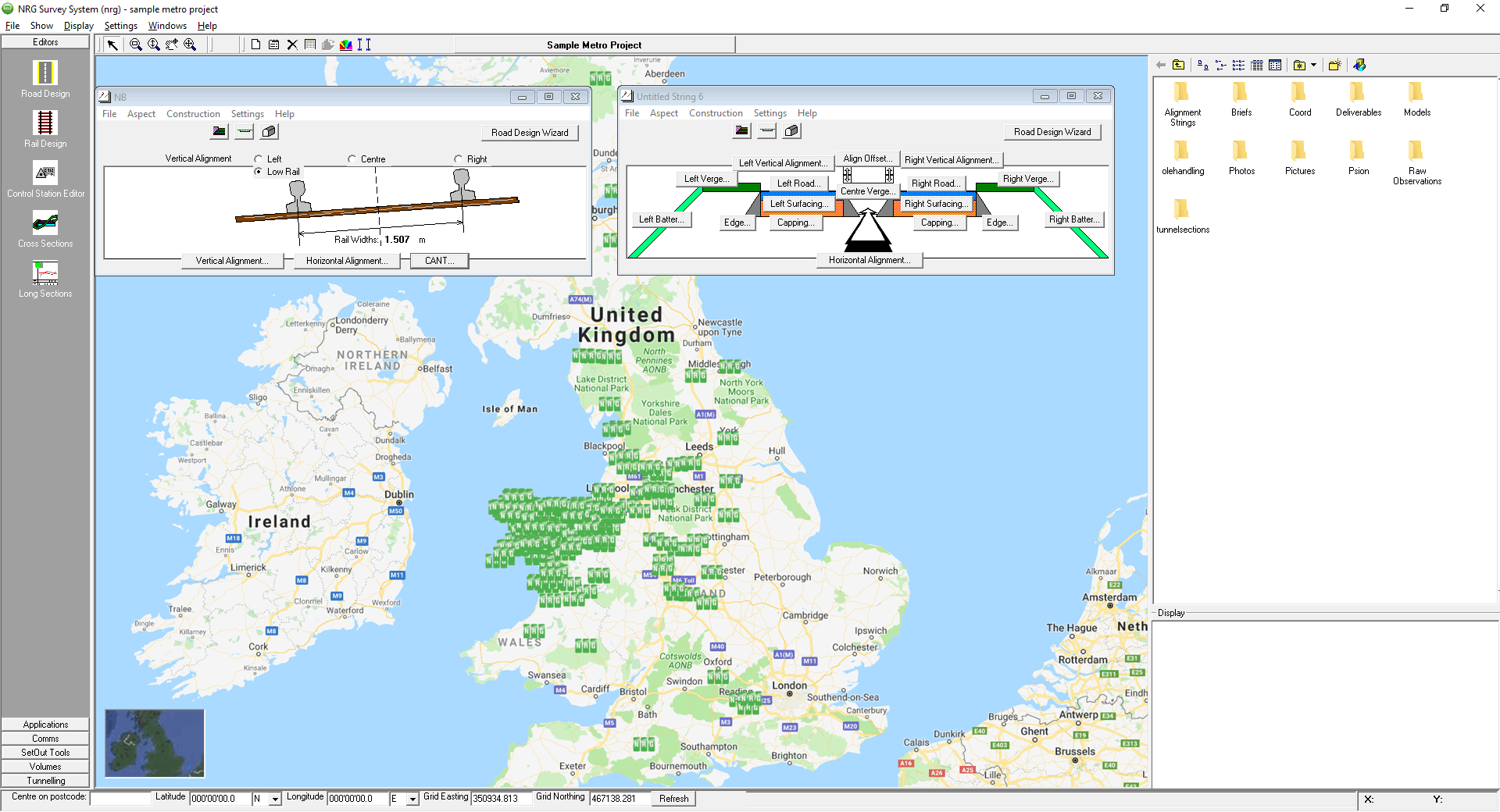1500x812 pixels.
Task: Open the Road Design editor
Action: coord(45,79)
